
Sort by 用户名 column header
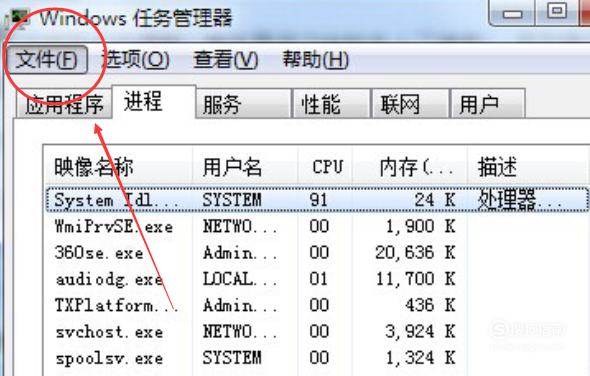(x=245, y=167)
